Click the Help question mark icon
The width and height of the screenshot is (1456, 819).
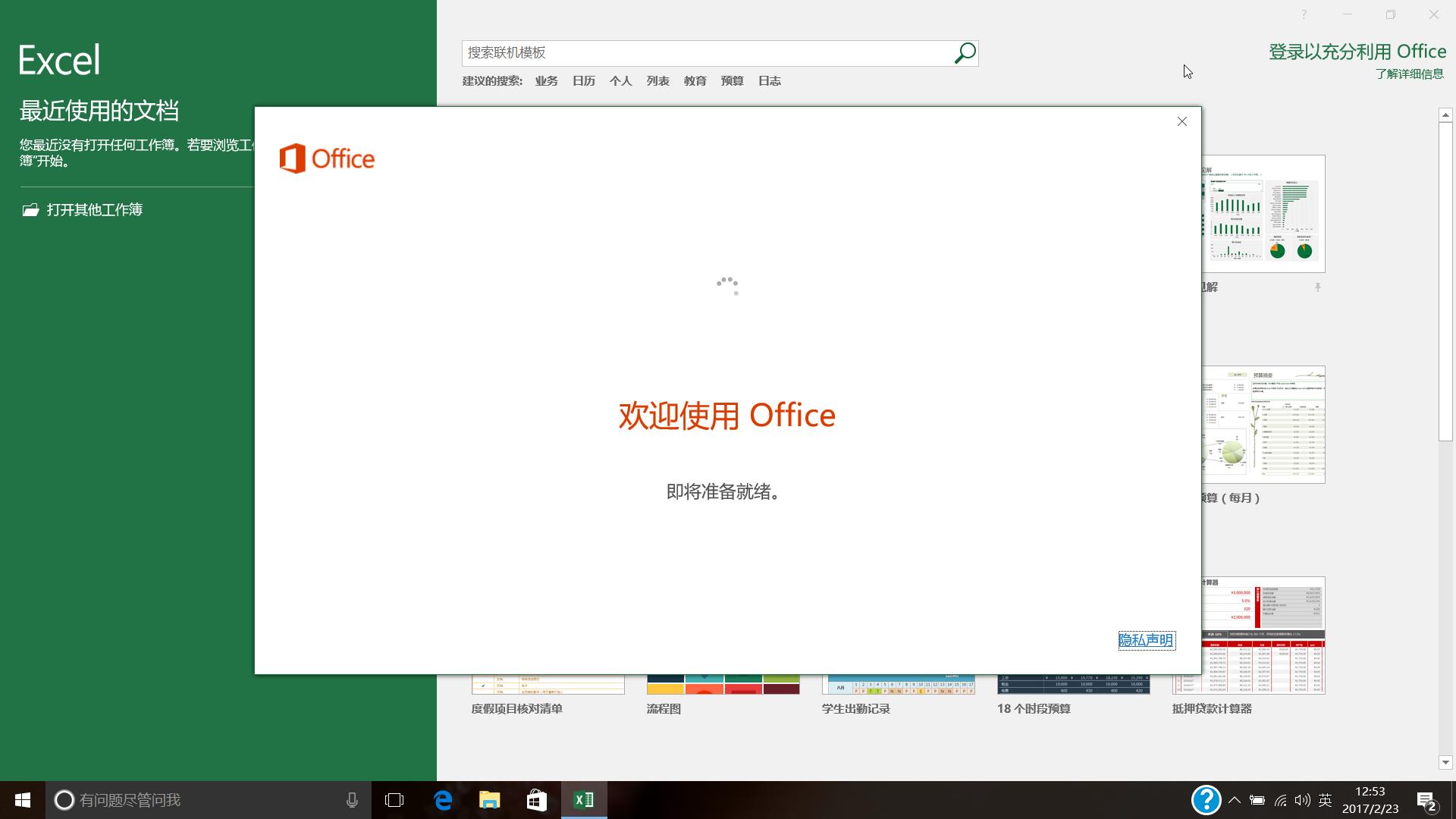click(1304, 14)
